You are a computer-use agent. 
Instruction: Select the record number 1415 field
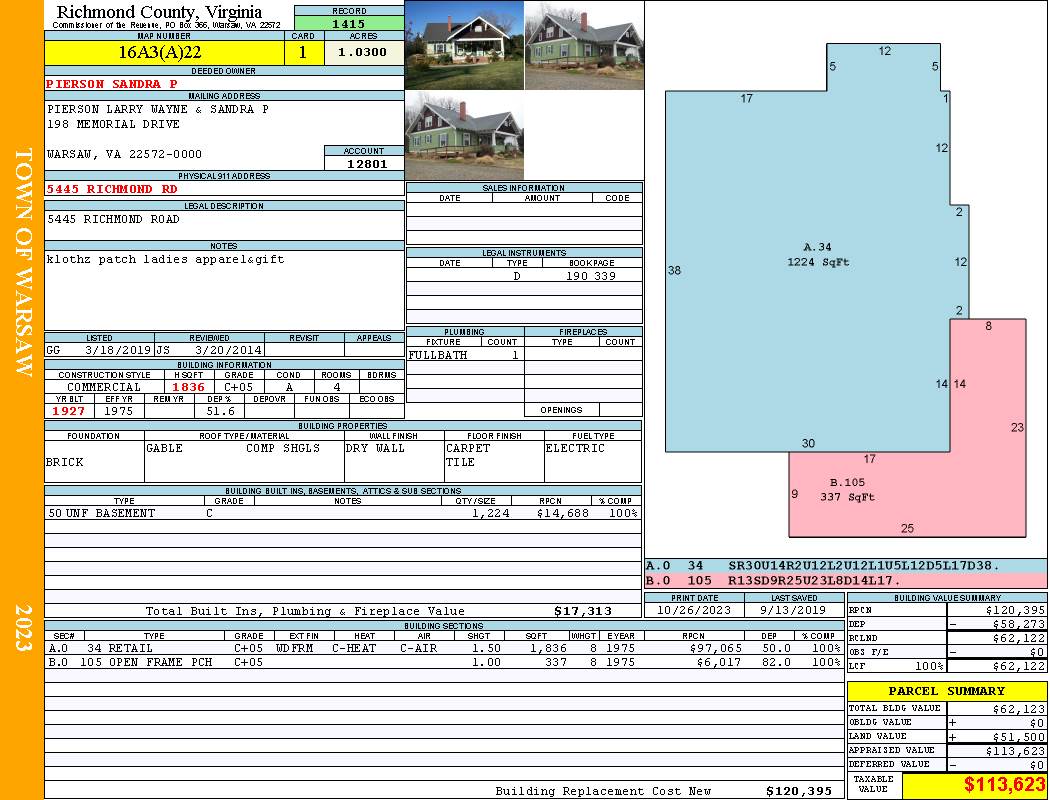click(x=349, y=24)
